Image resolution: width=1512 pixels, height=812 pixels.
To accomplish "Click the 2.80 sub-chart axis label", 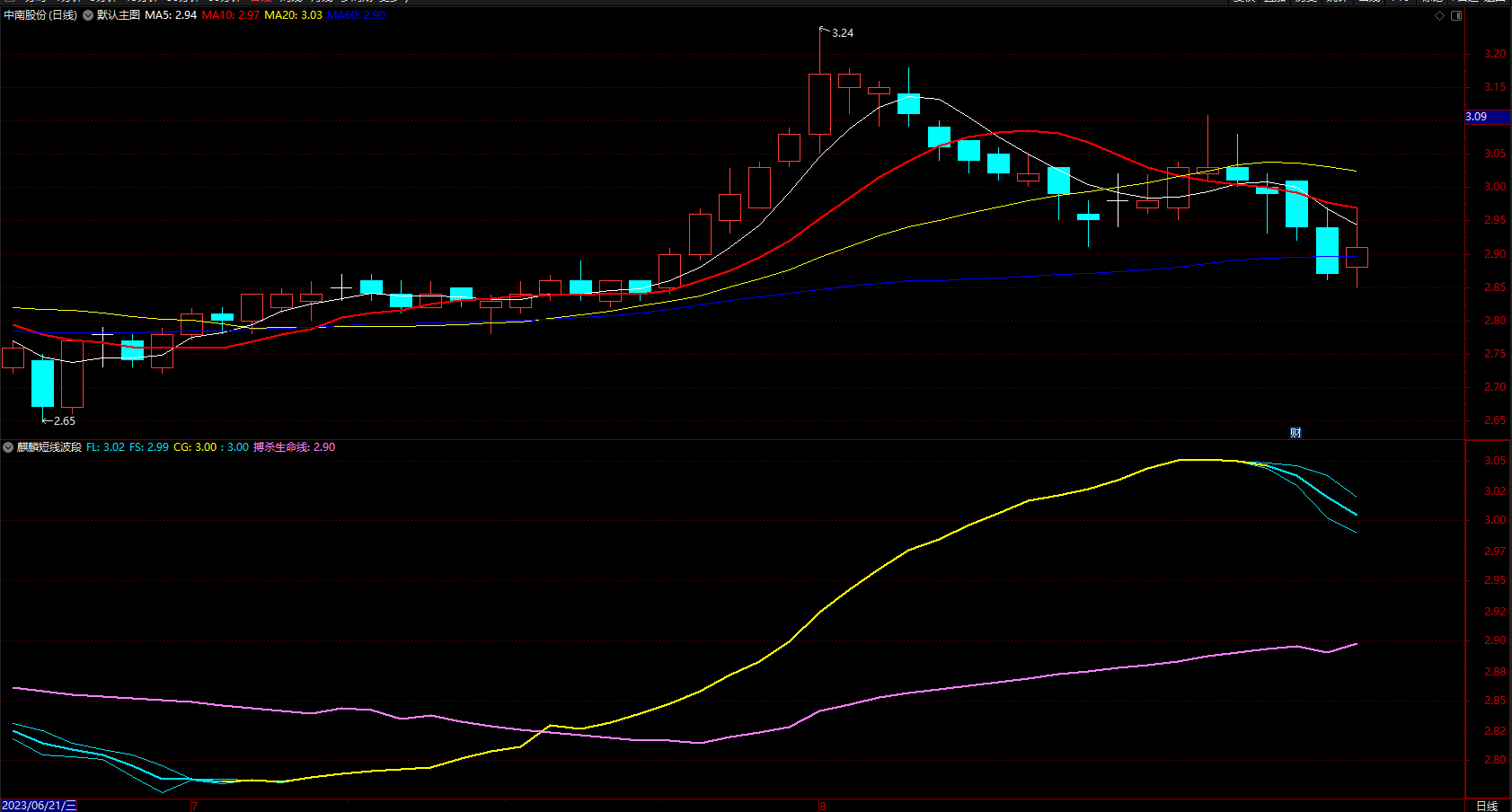I will point(1495,760).
